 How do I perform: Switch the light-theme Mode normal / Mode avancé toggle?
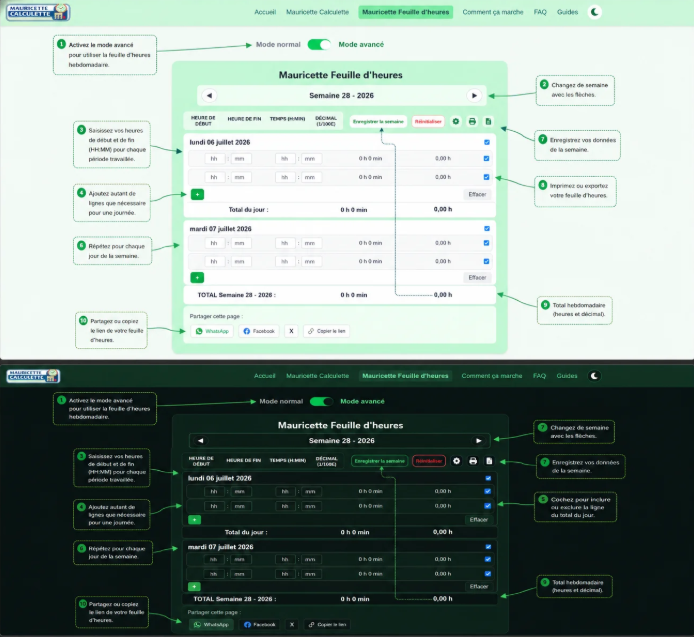pos(319,44)
